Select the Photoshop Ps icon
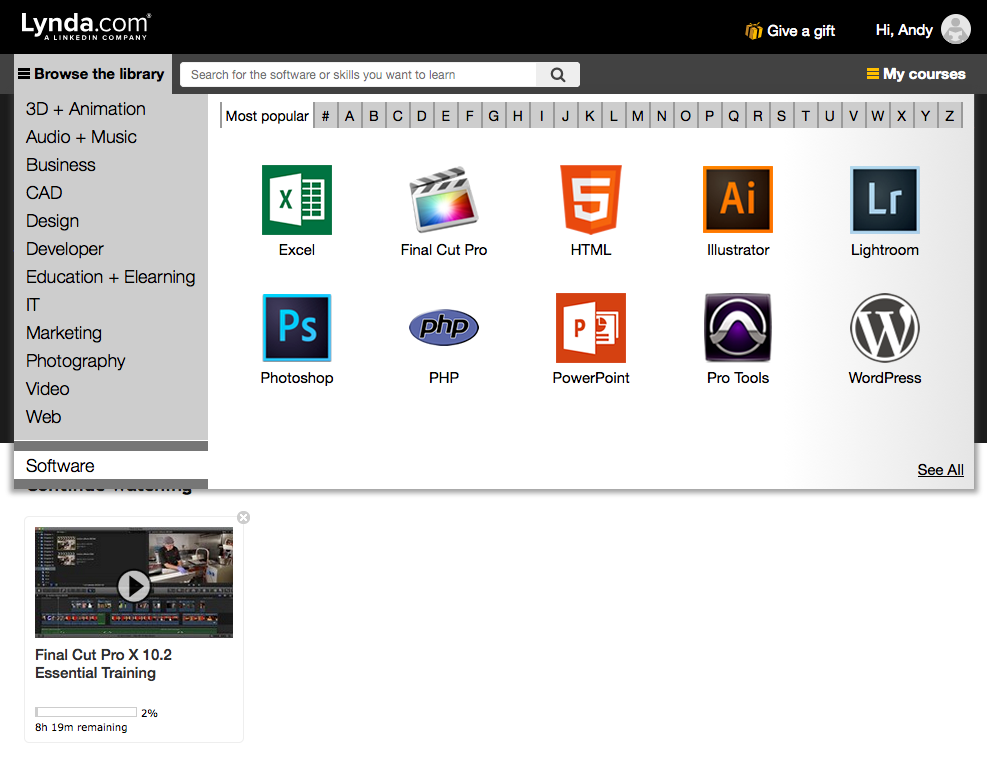The width and height of the screenshot is (987, 781). coord(296,327)
